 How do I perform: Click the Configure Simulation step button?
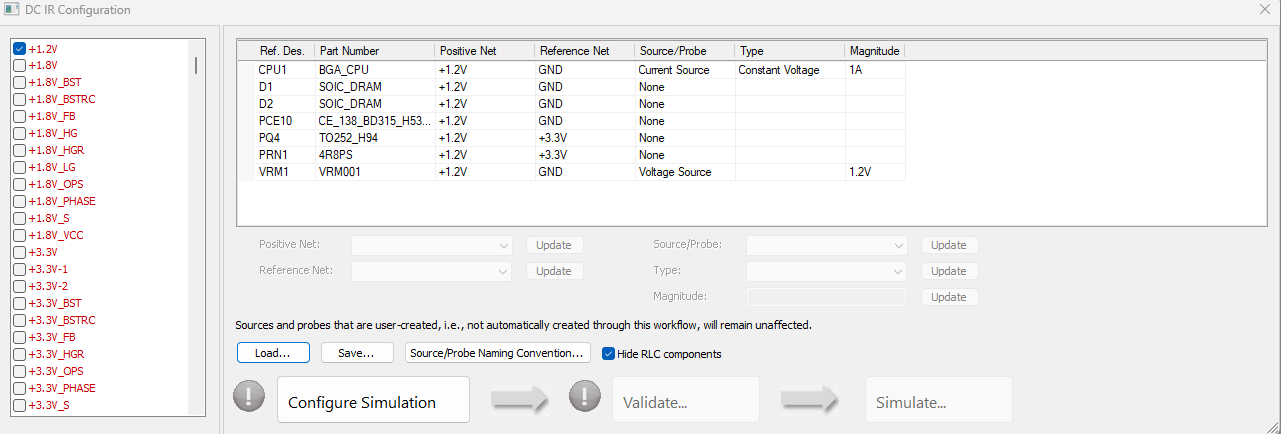pyautogui.click(x=373, y=401)
